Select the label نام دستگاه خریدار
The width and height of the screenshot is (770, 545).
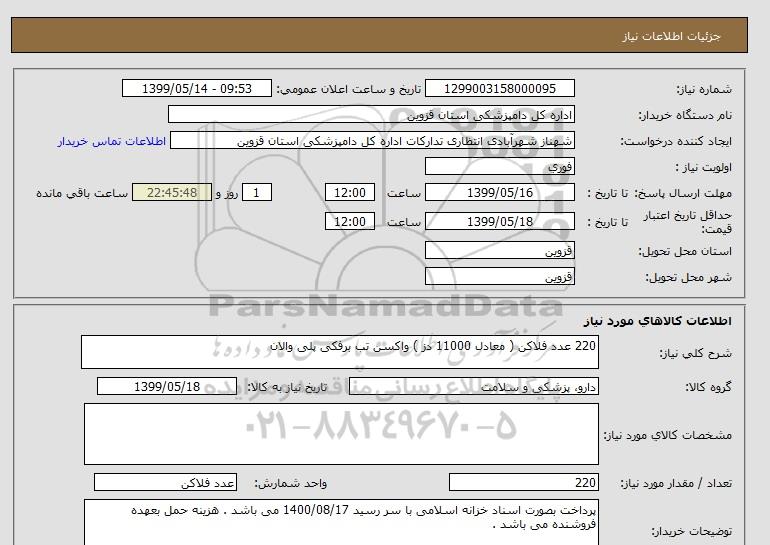(x=685, y=115)
